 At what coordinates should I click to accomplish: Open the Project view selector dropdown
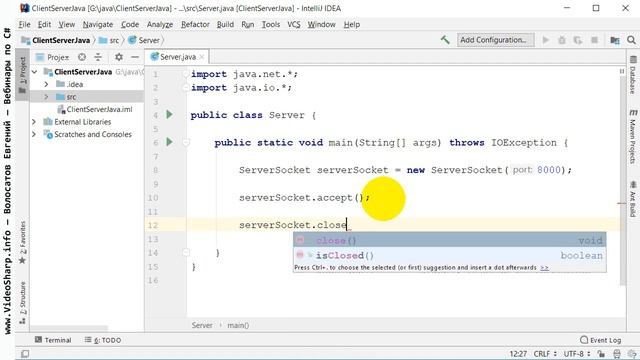click(x=53, y=57)
